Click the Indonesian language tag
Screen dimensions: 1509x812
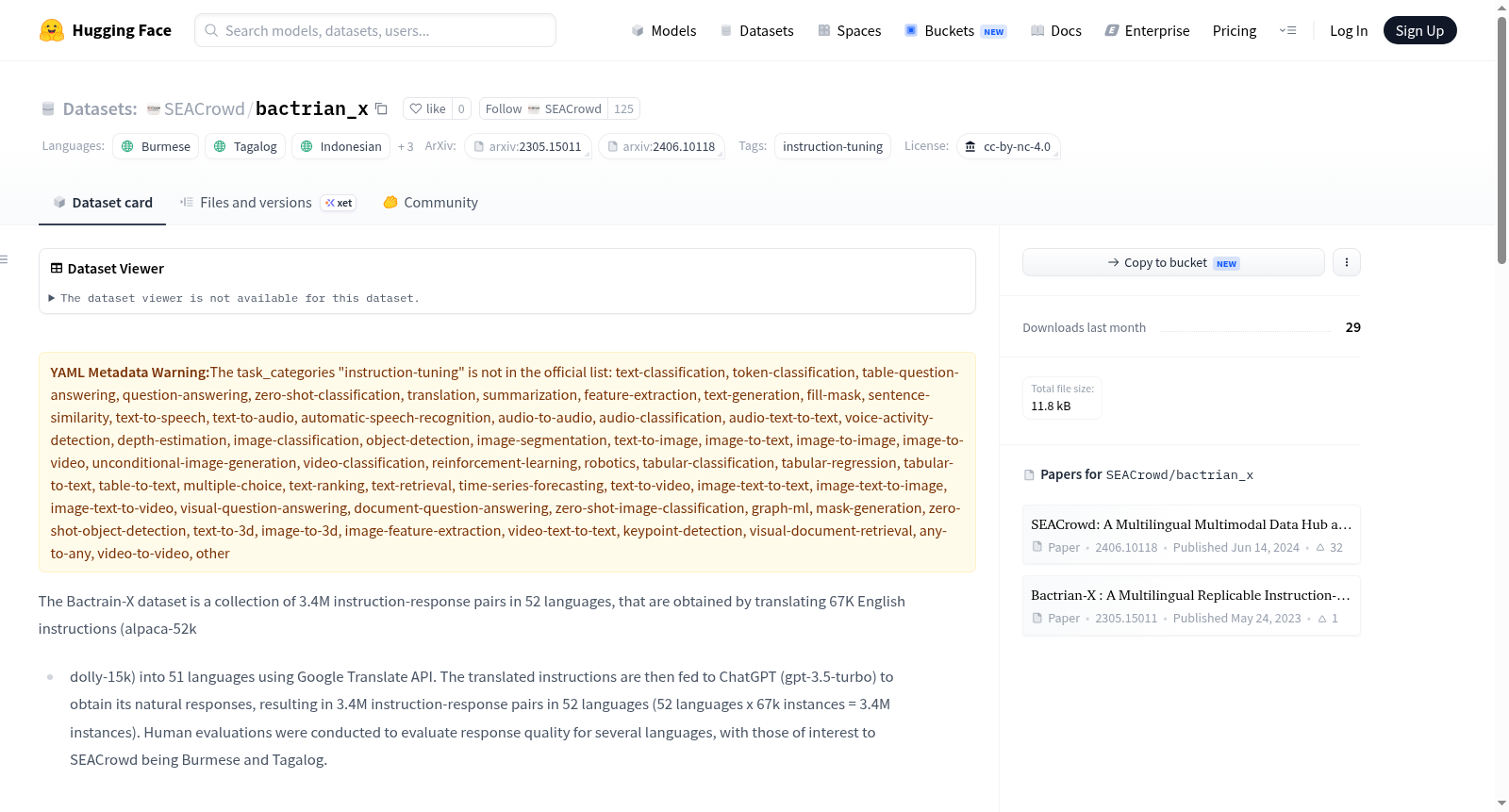pos(340,146)
